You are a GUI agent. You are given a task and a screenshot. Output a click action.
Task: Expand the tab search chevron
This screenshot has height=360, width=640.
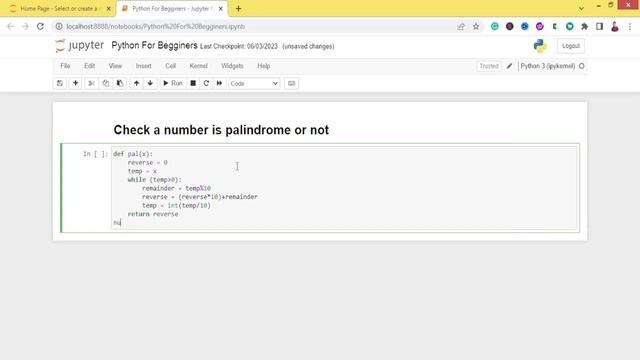pyautogui.click(x=581, y=8)
